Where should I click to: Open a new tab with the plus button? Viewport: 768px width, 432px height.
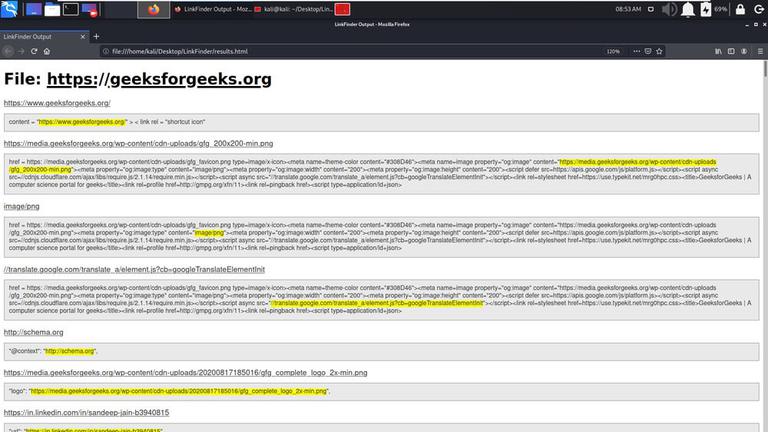[x=96, y=36]
